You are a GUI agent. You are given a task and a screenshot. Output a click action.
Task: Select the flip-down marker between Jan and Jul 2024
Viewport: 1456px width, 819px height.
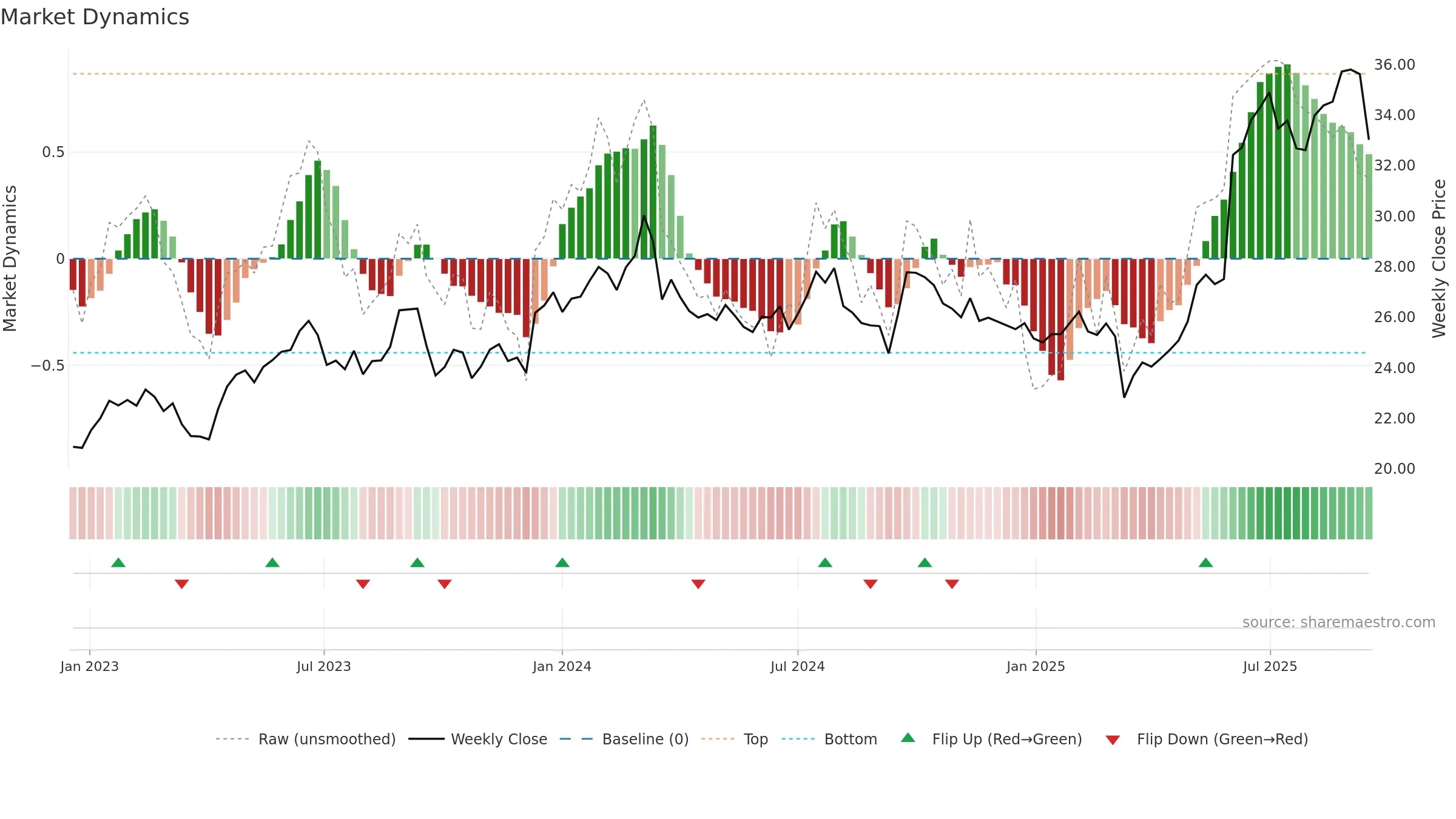tap(698, 584)
